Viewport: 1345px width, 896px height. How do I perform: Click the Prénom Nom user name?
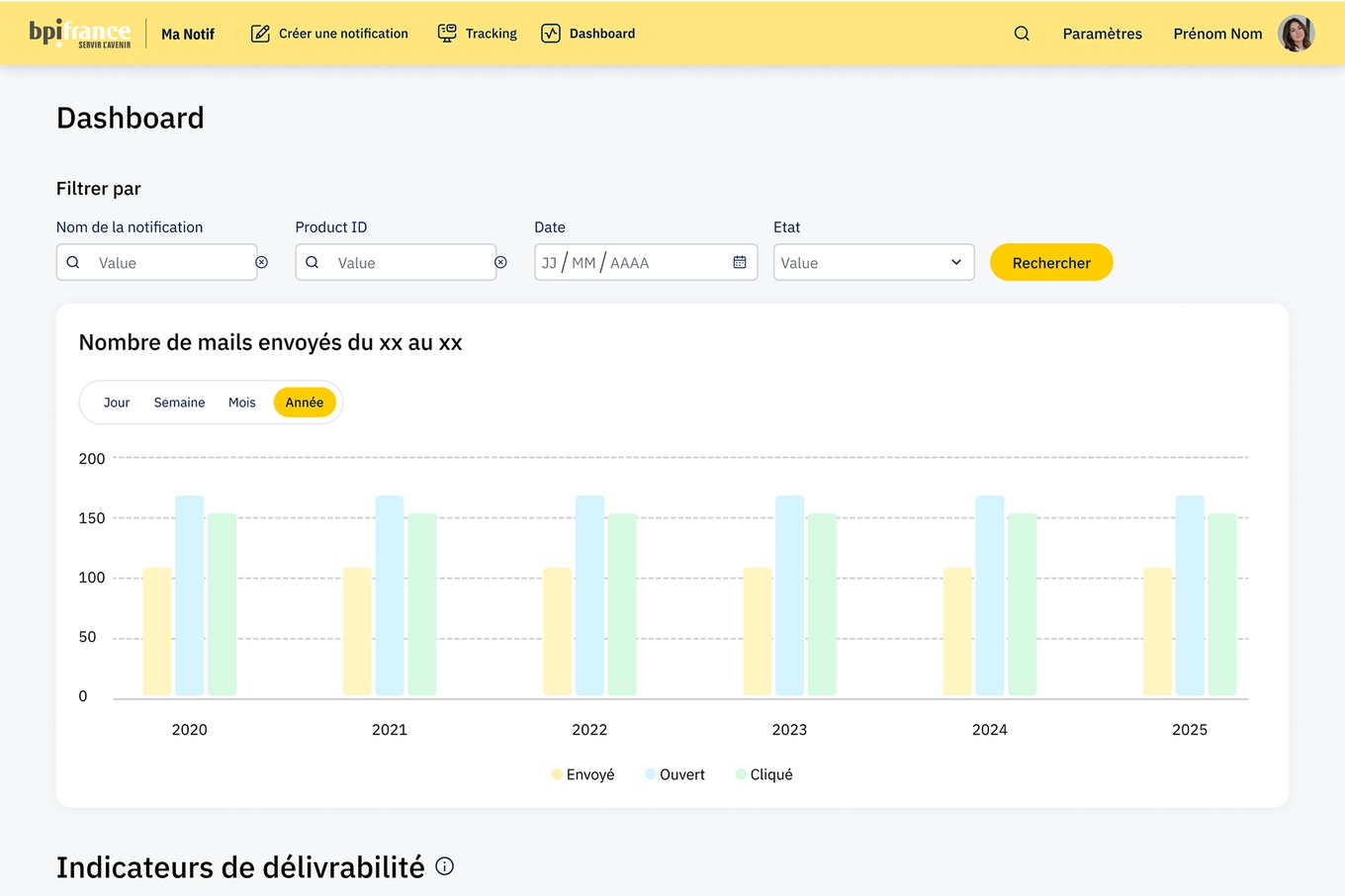tap(1217, 34)
